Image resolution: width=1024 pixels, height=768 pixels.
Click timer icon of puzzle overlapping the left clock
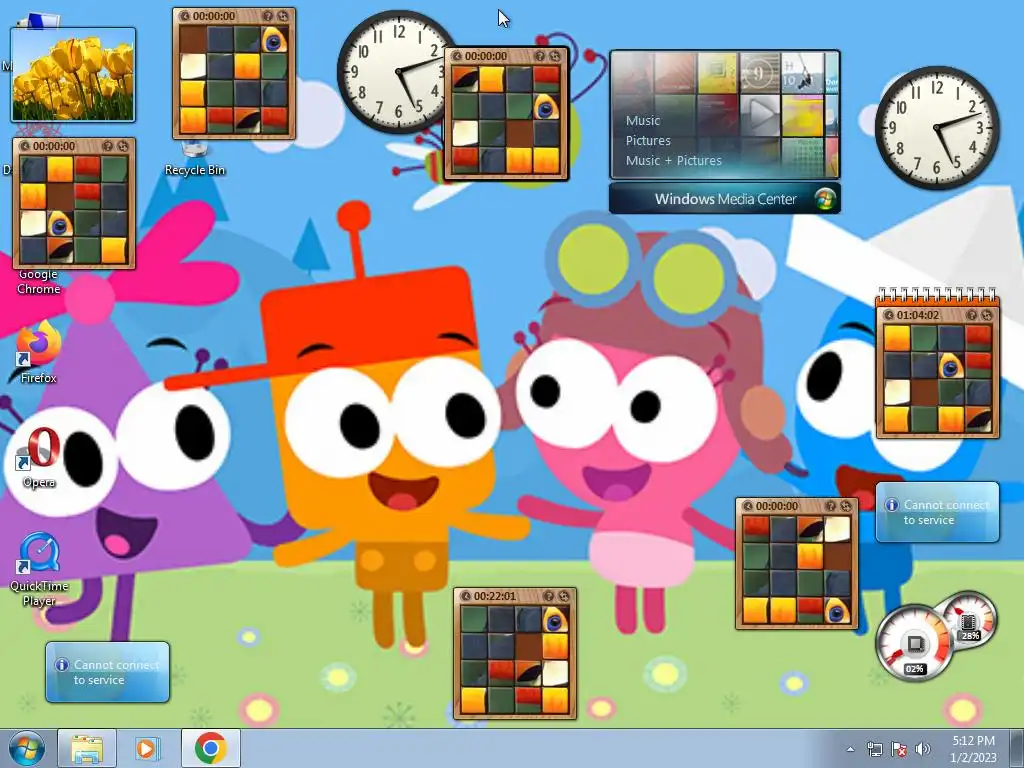click(457, 56)
